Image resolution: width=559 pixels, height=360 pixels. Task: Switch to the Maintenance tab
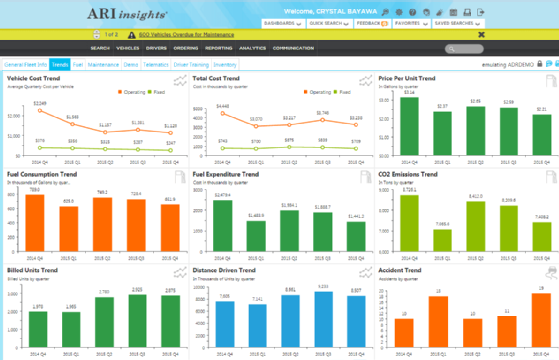pyautogui.click(x=103, y=65)
